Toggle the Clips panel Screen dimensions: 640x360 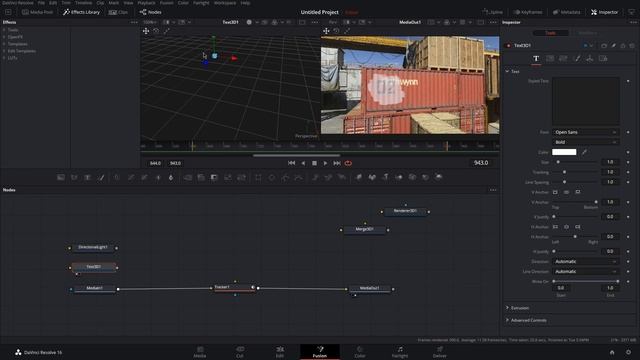click(x=118, y=12)
